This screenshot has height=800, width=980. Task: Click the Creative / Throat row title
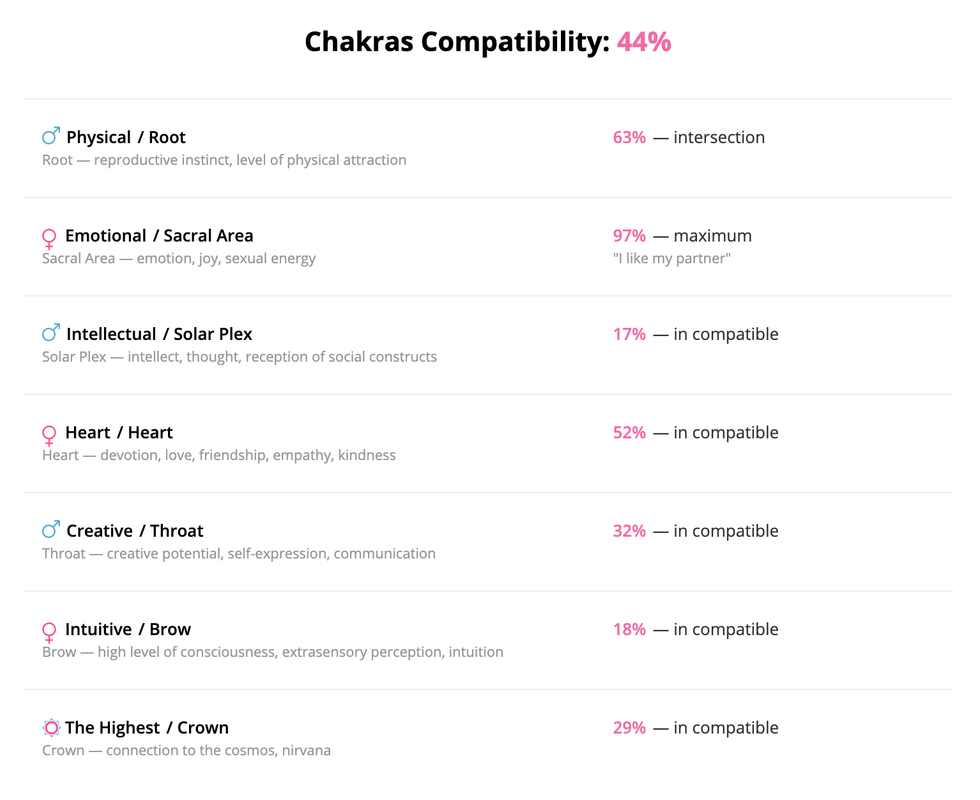click(135, 531)
